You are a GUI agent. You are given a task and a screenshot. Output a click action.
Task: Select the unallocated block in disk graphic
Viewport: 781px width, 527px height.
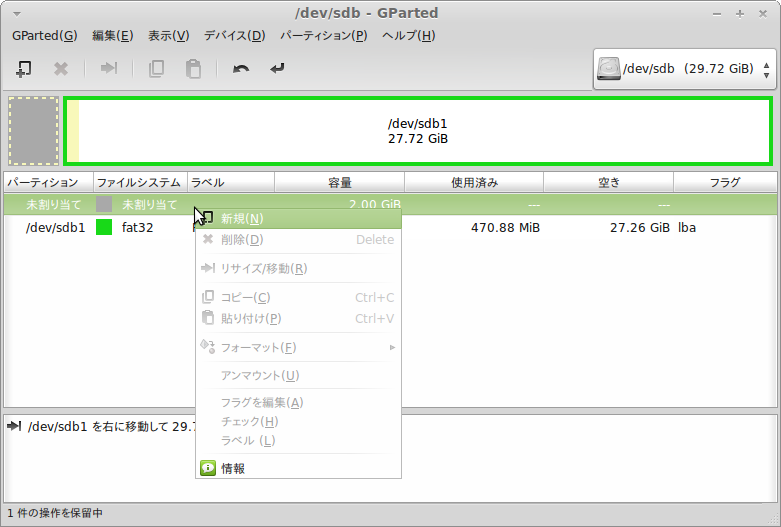click(34, 132)
